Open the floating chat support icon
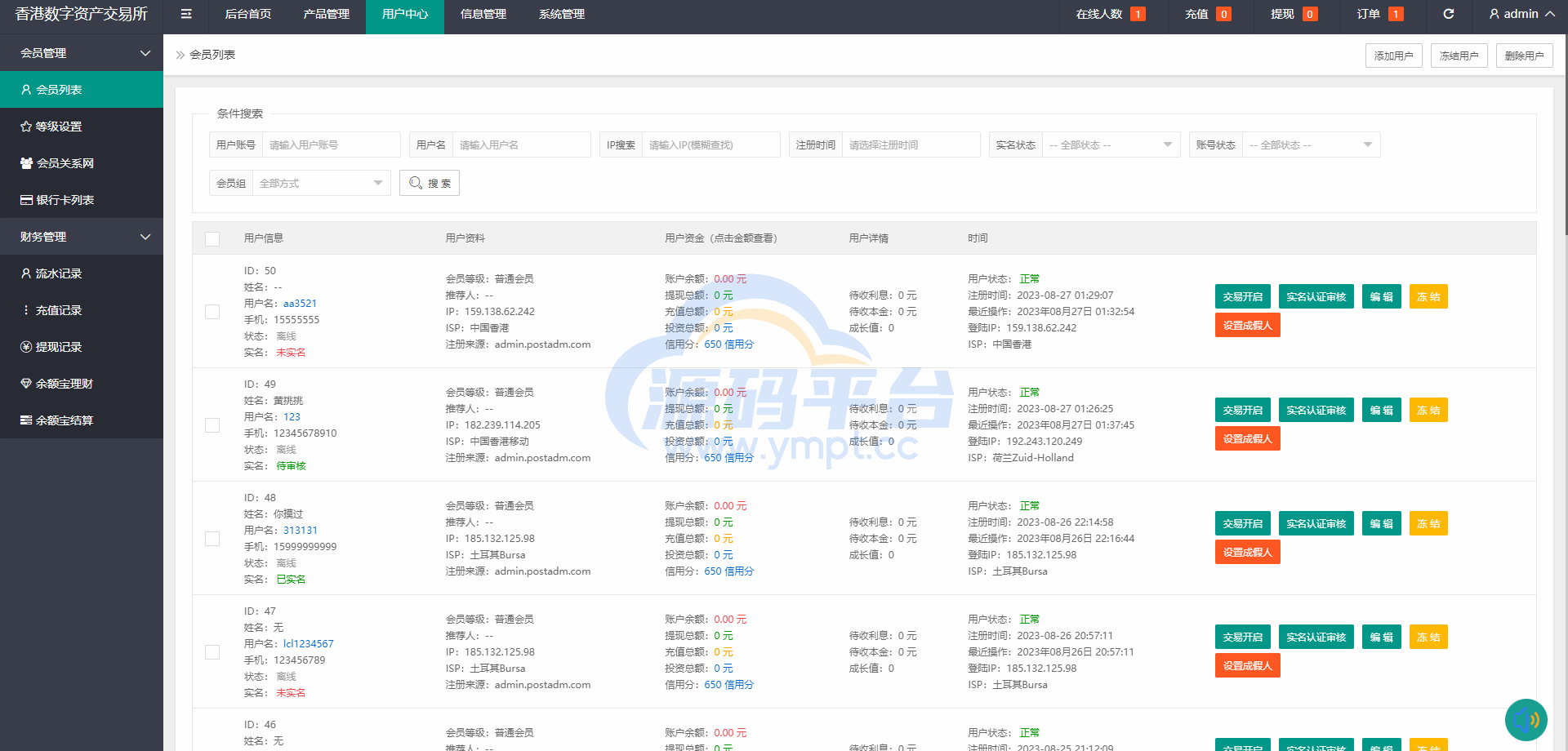 (x=1526, y=720)
